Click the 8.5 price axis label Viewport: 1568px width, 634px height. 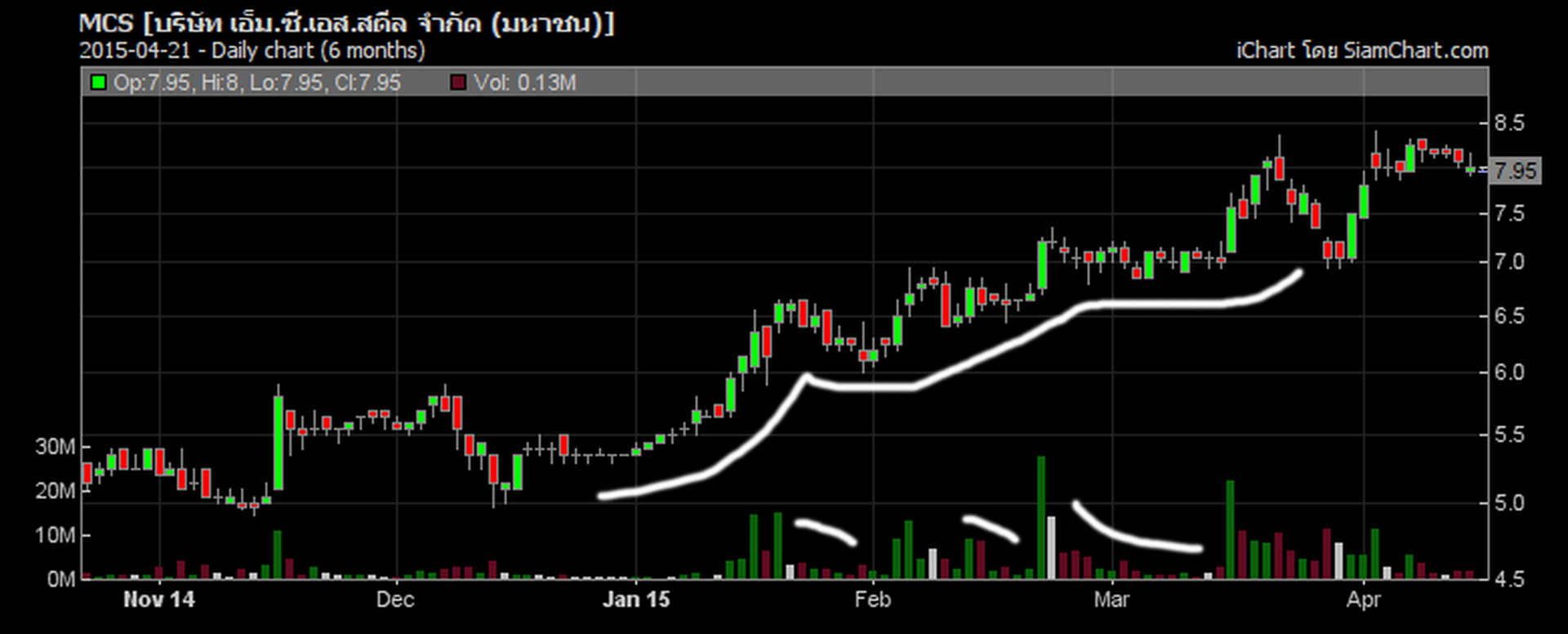click(x=1508, y=123)
